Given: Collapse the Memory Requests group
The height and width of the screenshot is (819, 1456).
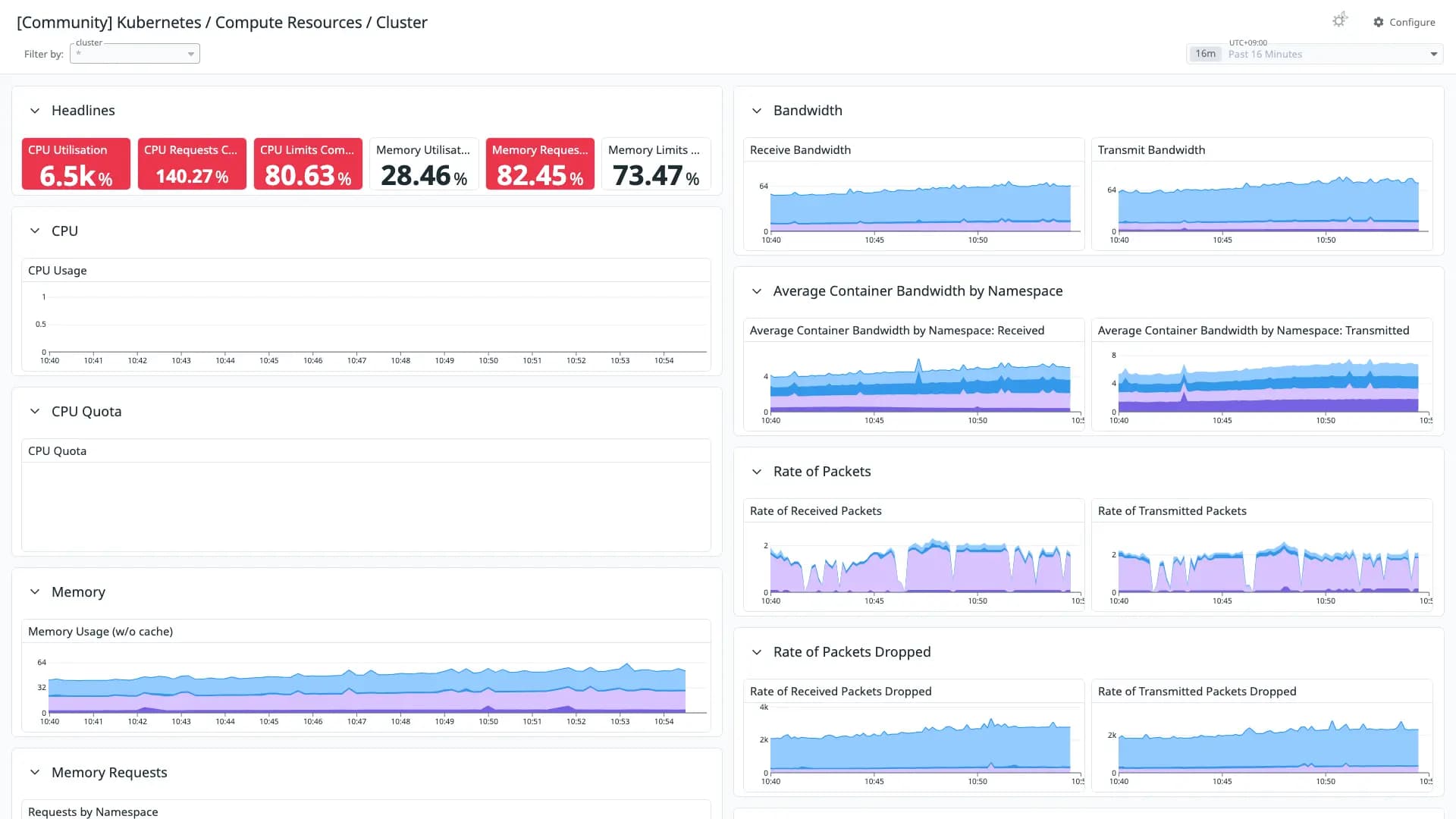Looking at the screenshot, I should click(35, 773).
